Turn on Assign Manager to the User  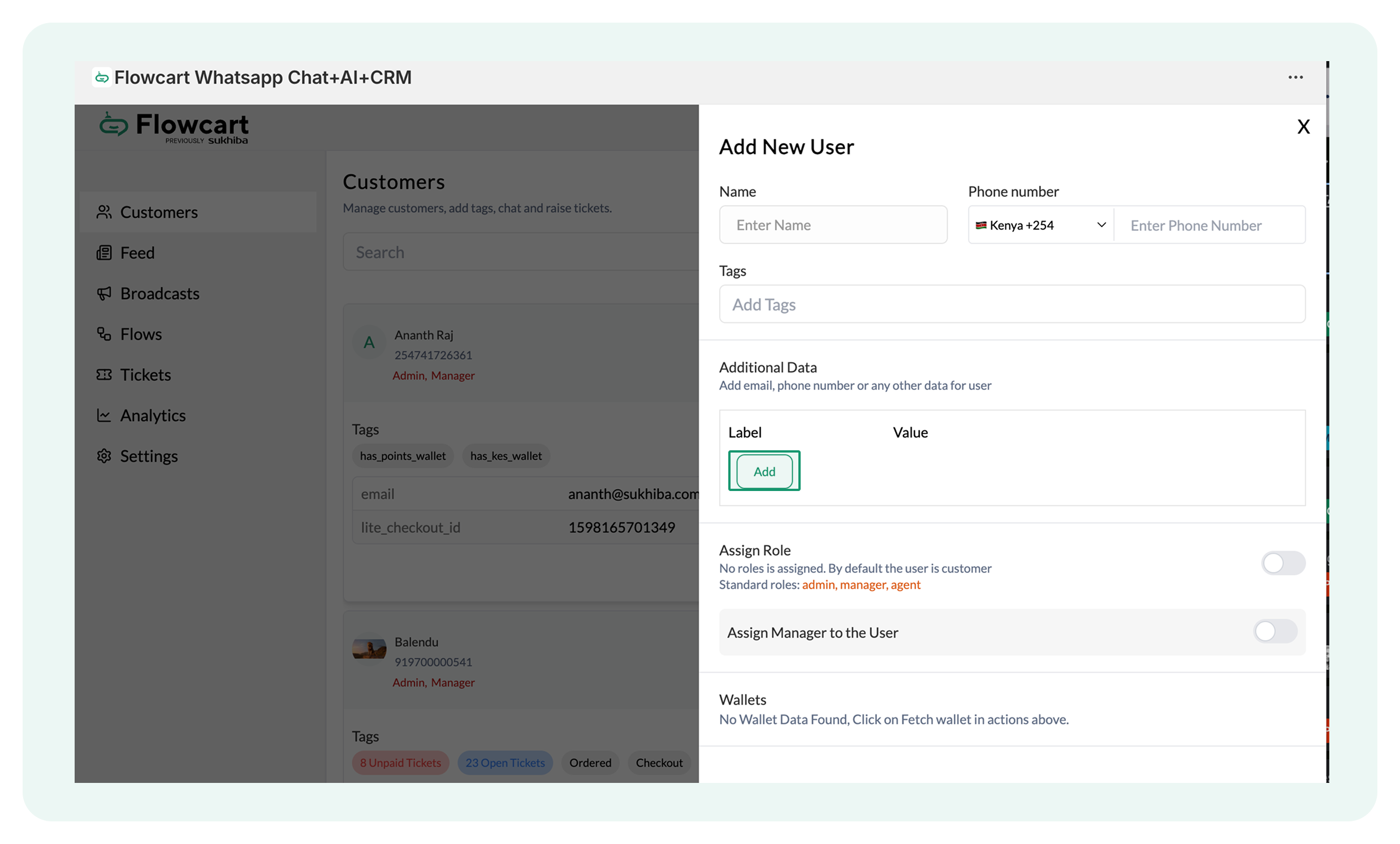pyautogui.click(x=1274, y=631)
